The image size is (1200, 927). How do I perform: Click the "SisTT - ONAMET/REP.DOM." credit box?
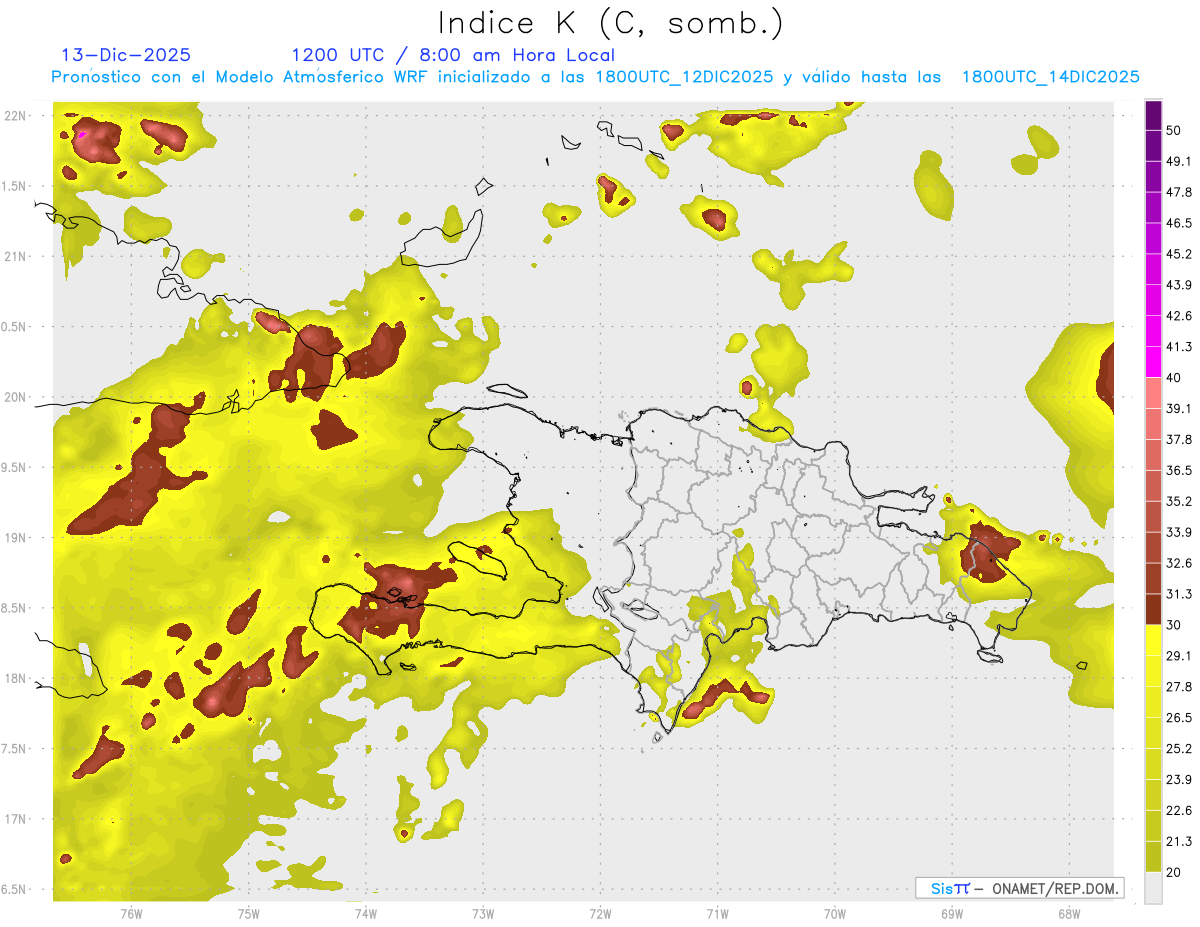pos(1020,888)
